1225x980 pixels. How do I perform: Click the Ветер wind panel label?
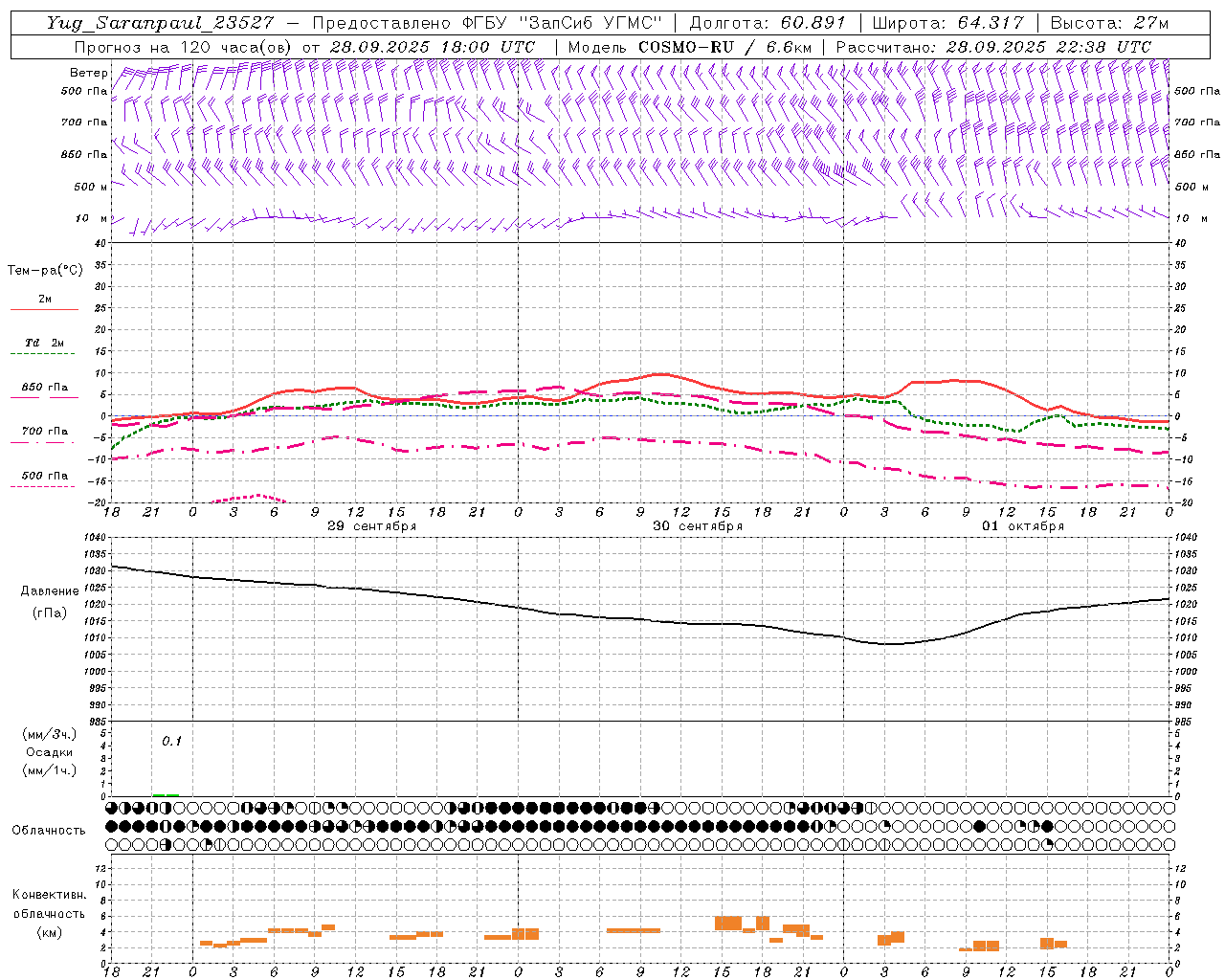[x=89, y=73]
